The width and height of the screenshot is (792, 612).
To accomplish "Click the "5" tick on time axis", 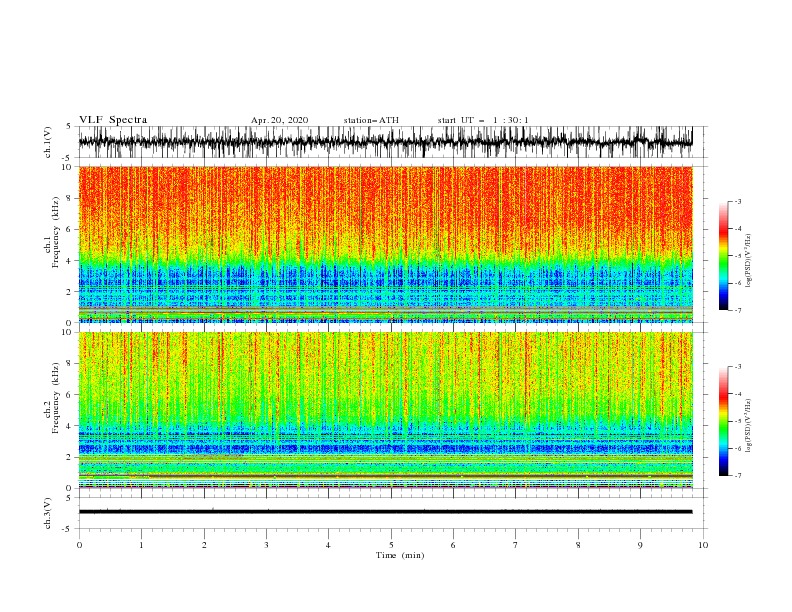I will [x=391, y=545].
